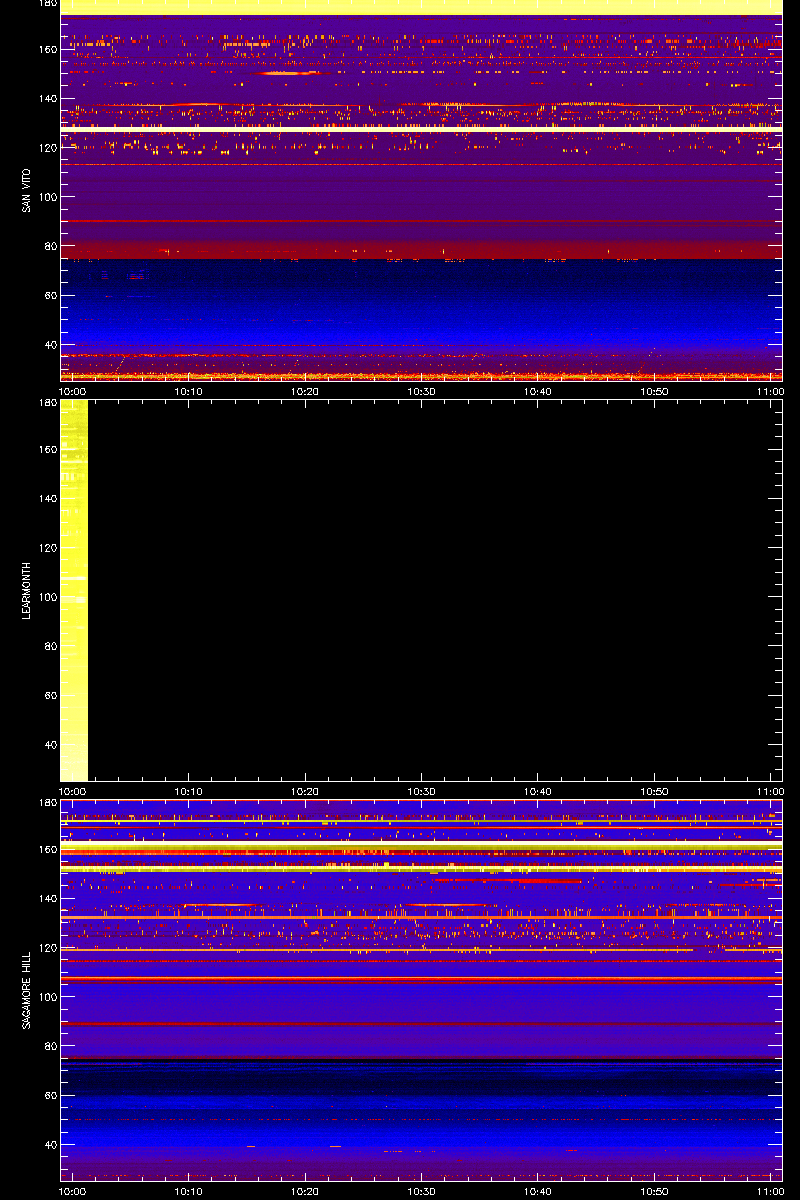Viewport: 800px width, 1200px height.
Task: Click the 160 frequency tick on Sagamore Hill axis
Action: point(47,850)
